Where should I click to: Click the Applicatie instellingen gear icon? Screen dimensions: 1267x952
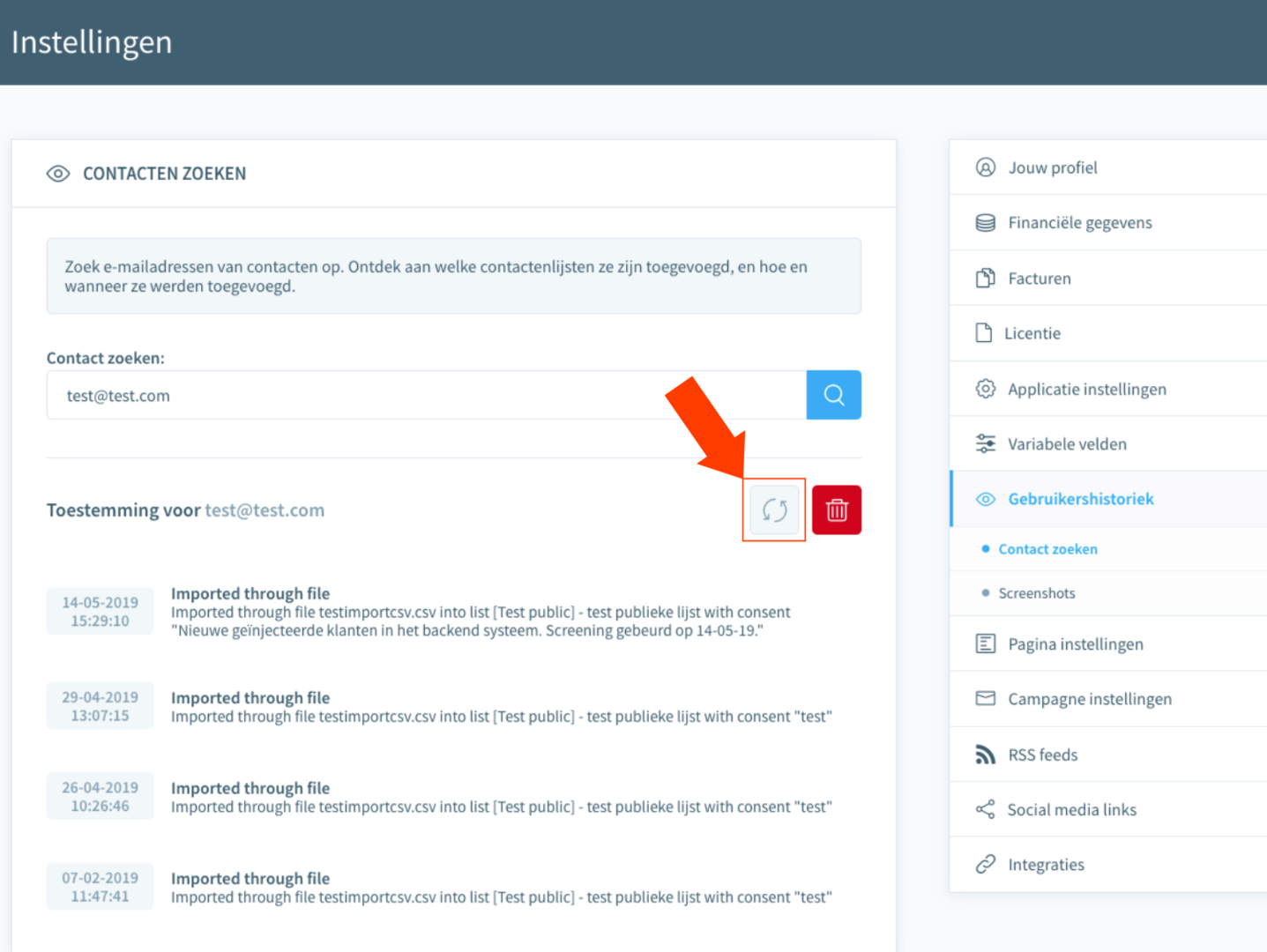[985, 389]
